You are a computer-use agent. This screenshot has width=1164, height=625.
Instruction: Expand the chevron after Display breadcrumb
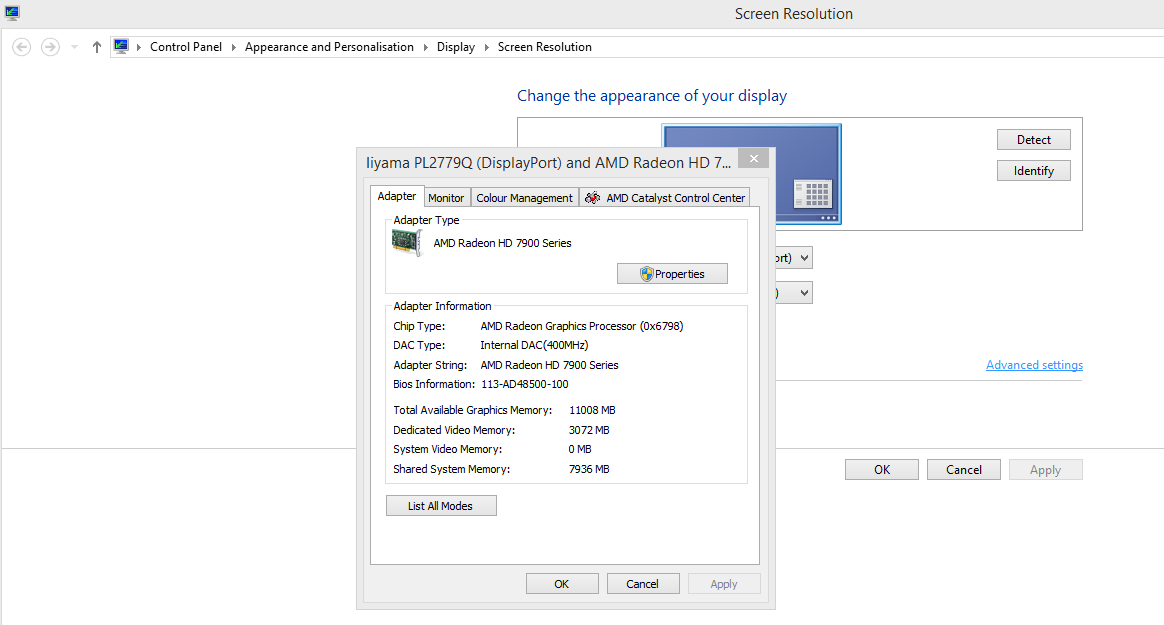coord(486,47)
